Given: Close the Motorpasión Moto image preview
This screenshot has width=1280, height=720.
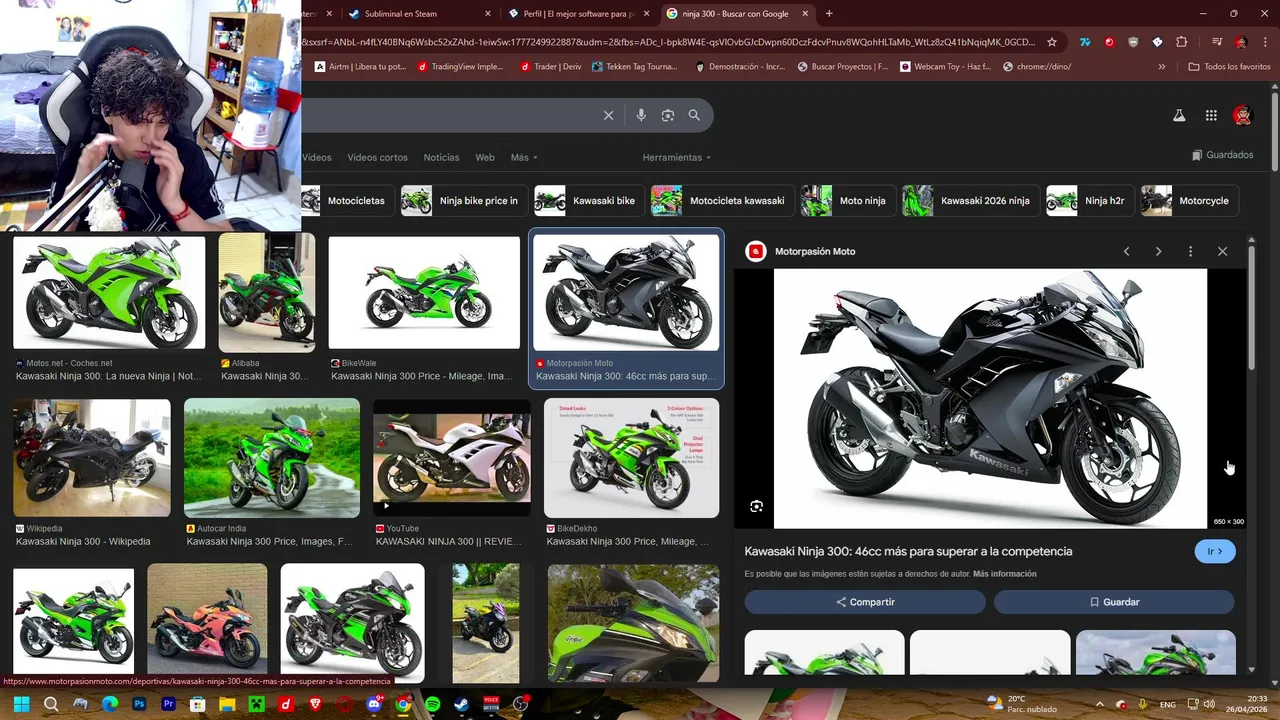Looking at the screenshot, I should (x=1222, y=251).
